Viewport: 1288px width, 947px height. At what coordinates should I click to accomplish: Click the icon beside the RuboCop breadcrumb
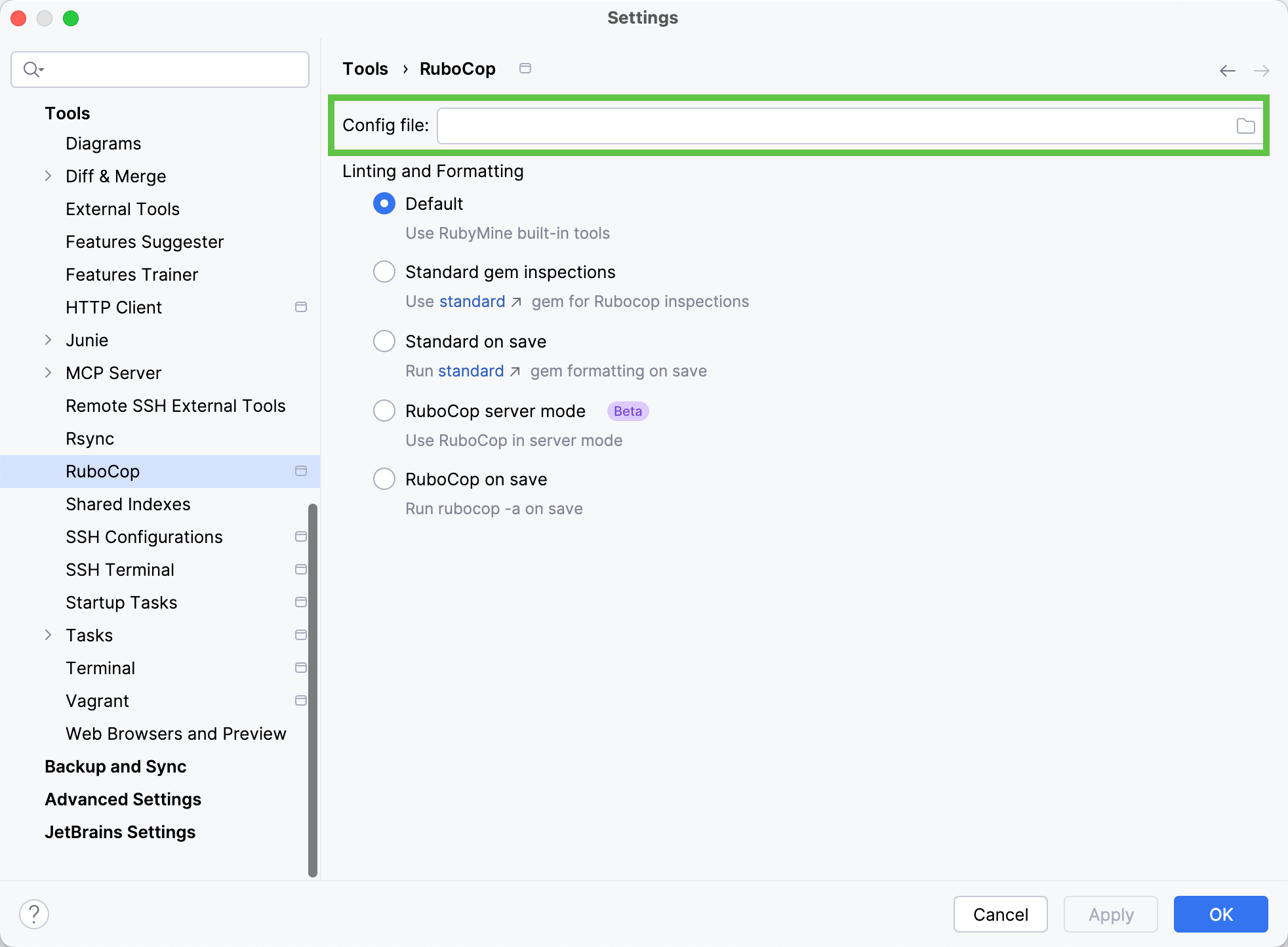525,68
